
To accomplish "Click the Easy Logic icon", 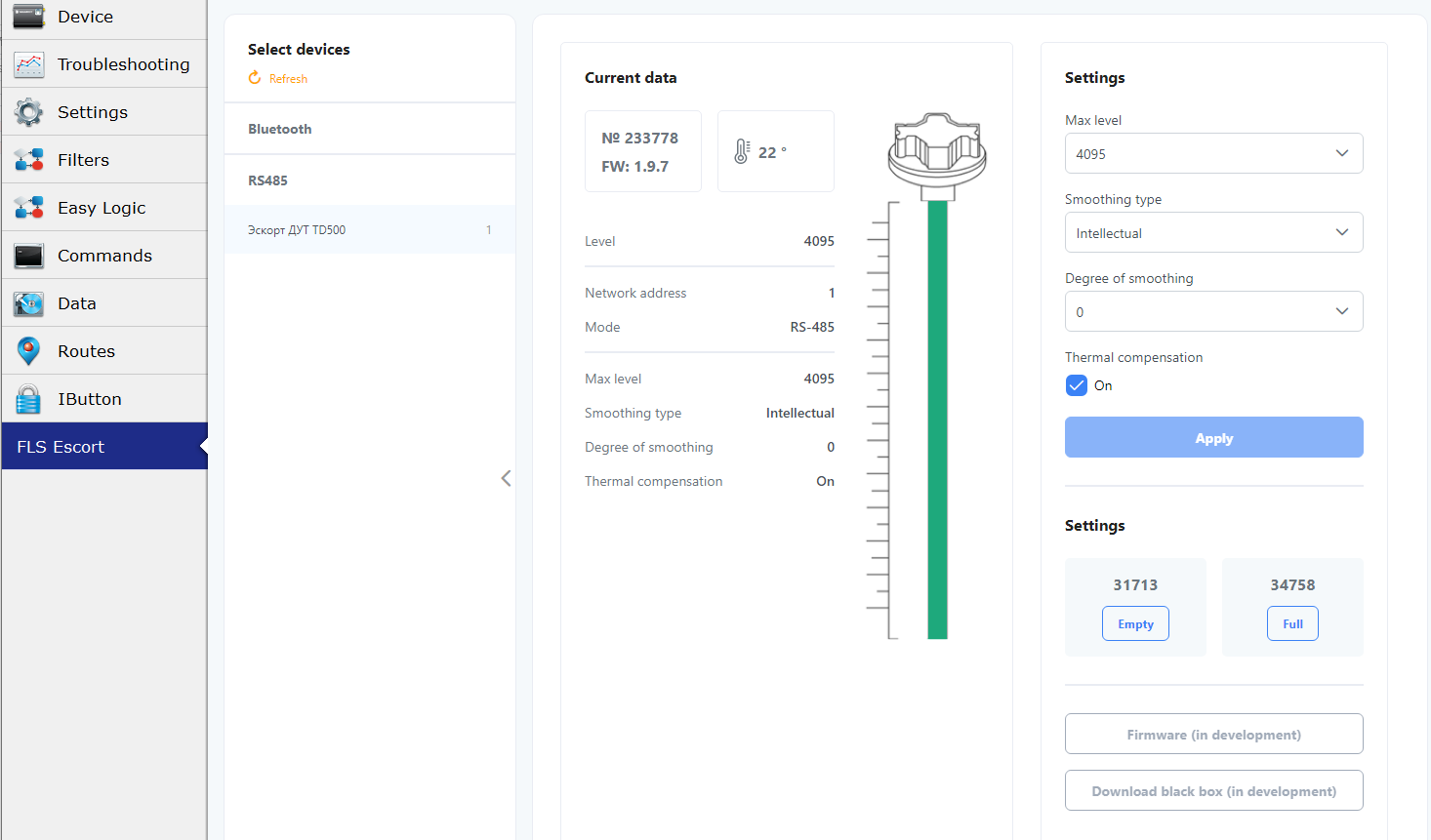I will pos(28,208).
